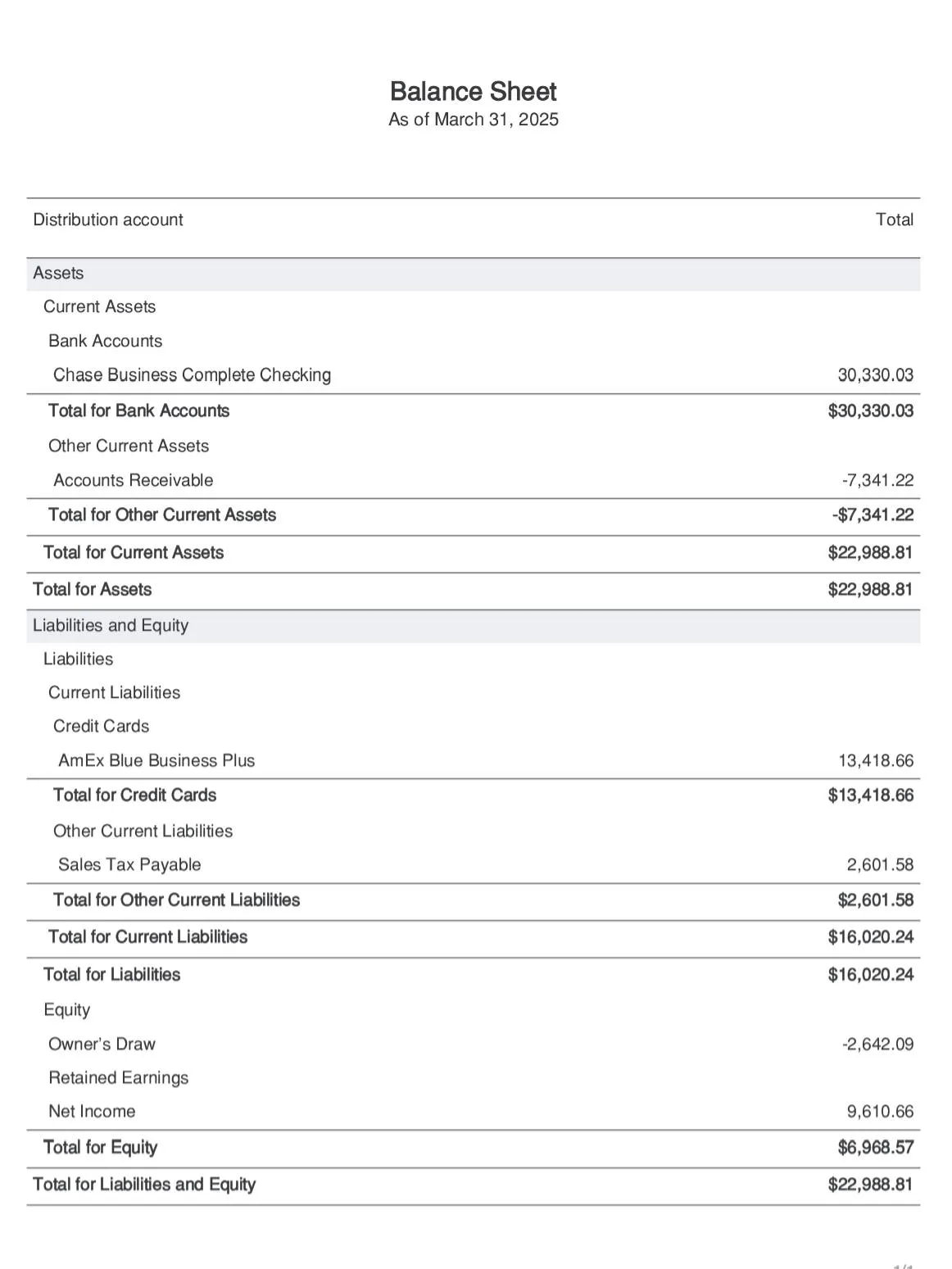952x1269 pixels.
Task: Click the "As of March 31, 2025" date line
Action: (x=473, y=120)
